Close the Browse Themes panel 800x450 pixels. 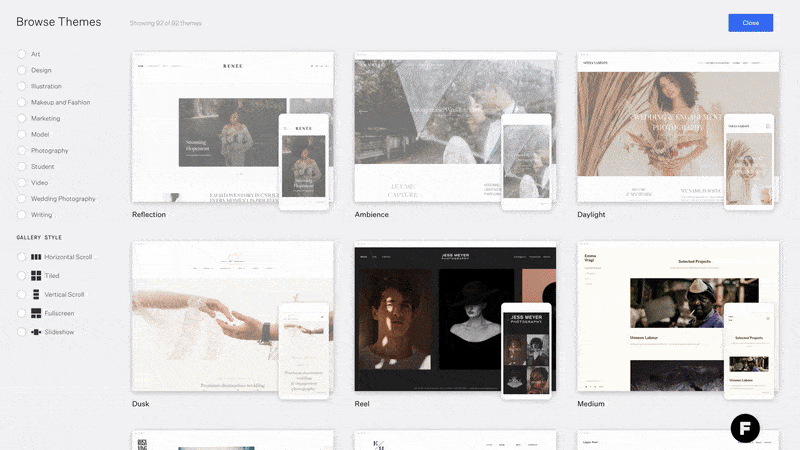[751, 23]
